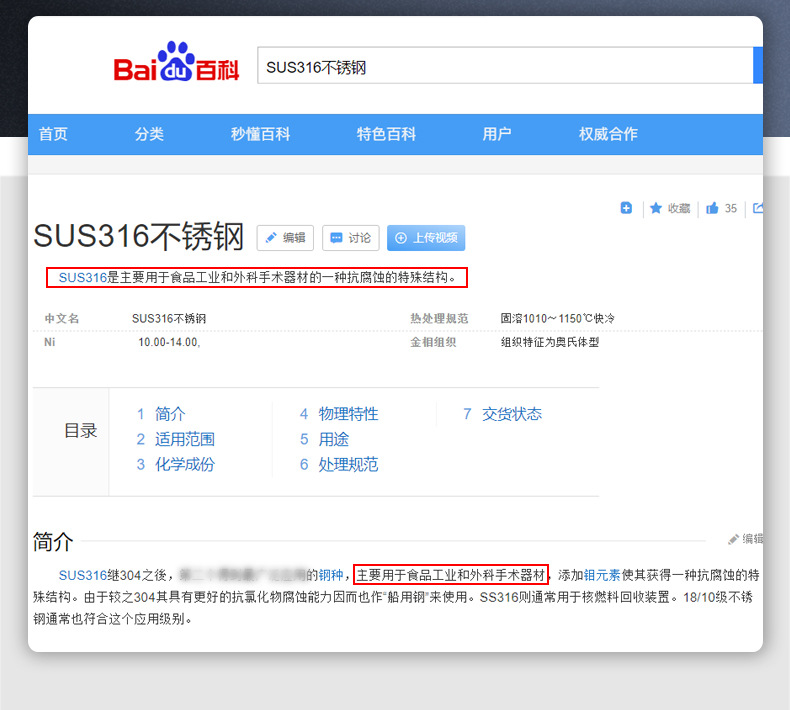Open the 秒懂百科 navigation tab
This screenshot has width=790, height=710.
260,134
